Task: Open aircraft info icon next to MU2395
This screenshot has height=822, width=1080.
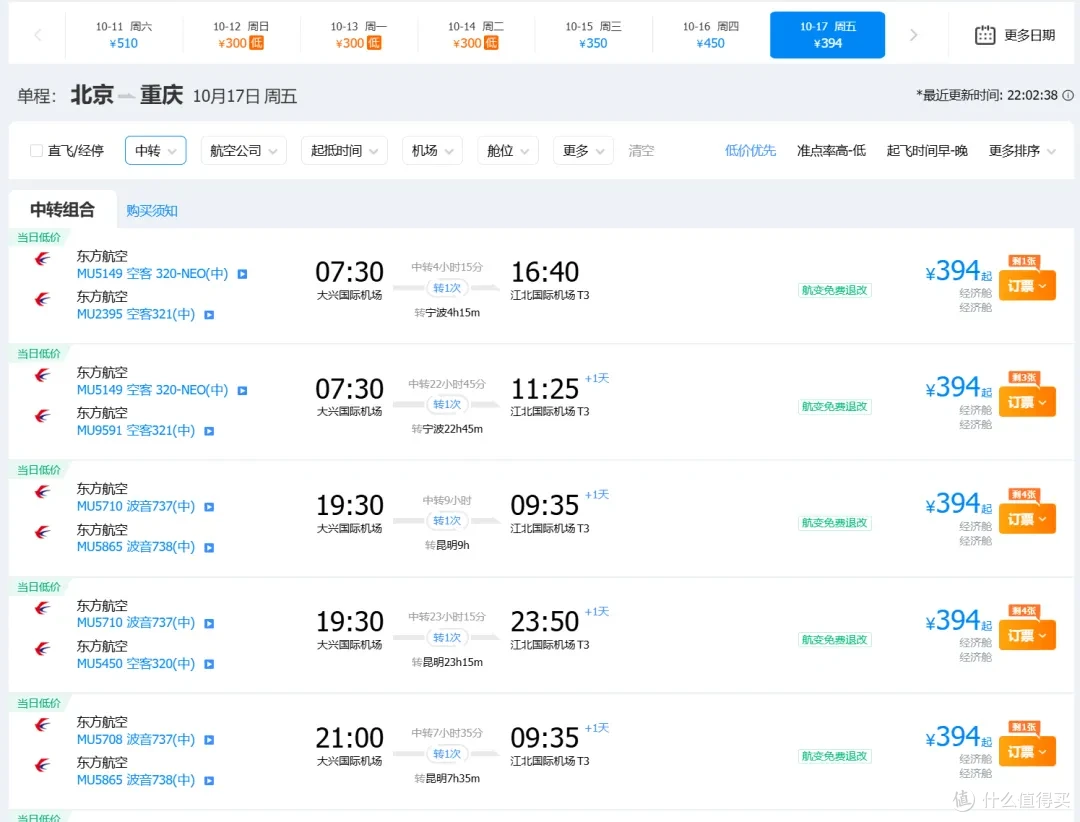Action: (209, 315)
